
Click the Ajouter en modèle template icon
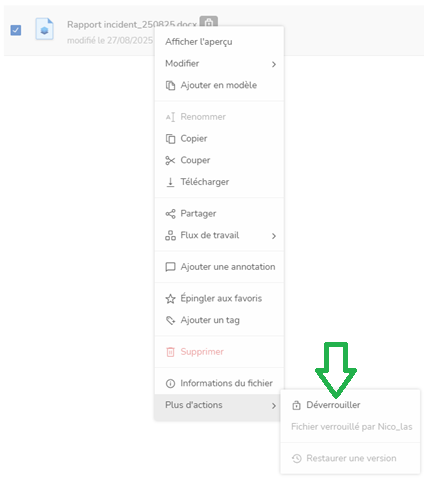[x=170, y=86]
